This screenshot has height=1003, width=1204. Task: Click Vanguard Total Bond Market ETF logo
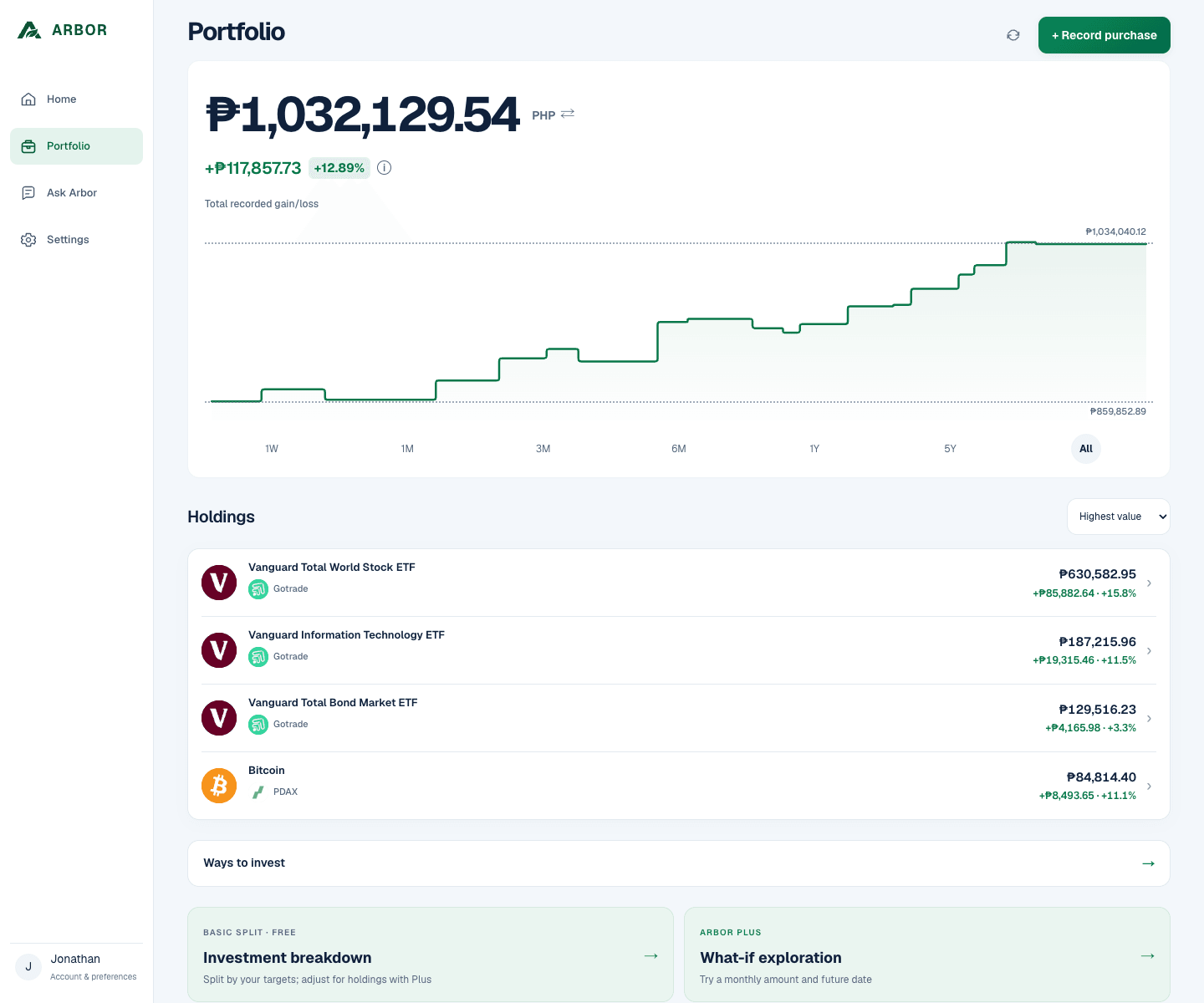pos(219,718)
